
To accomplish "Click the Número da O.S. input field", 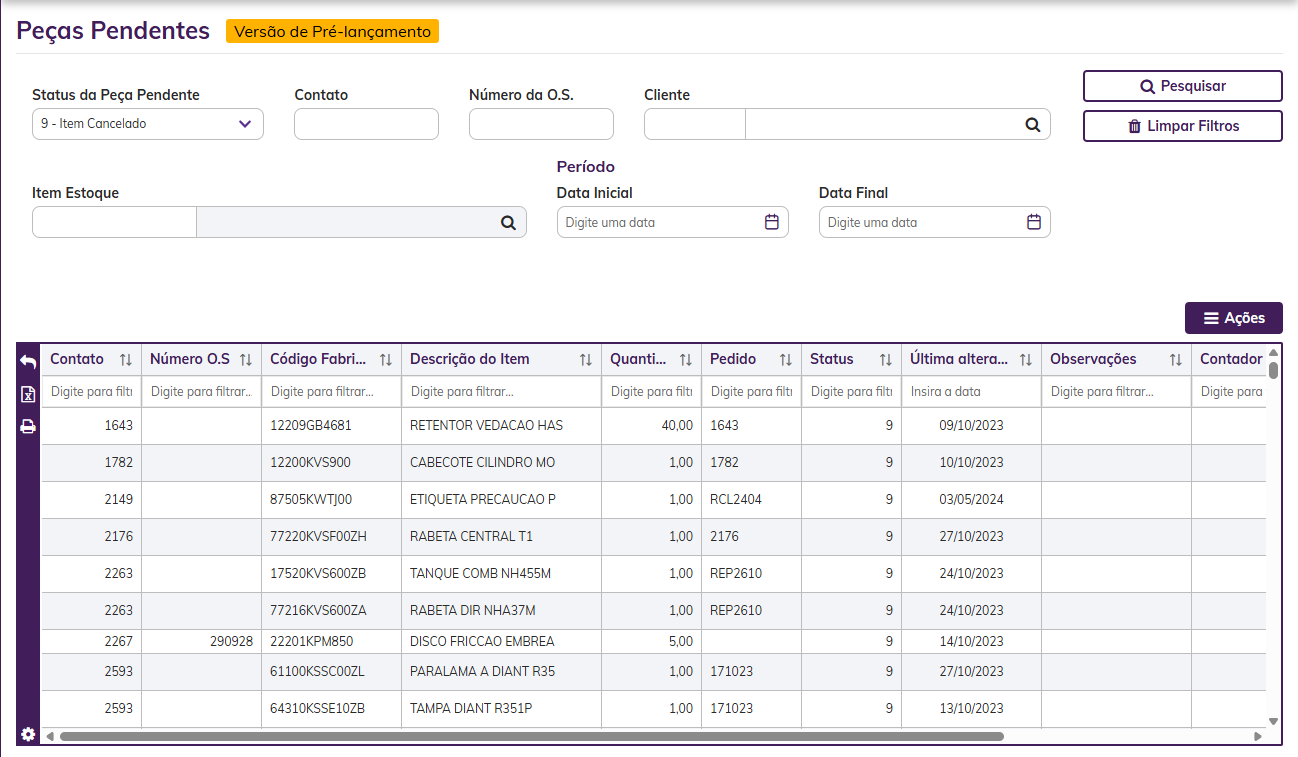I will pos(540,124).
